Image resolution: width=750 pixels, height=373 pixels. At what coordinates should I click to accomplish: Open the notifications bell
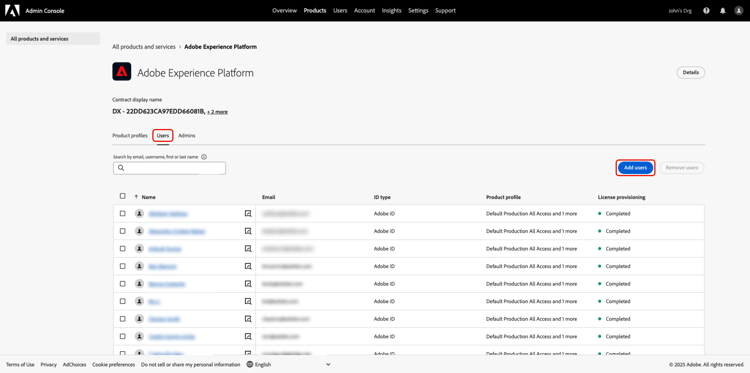tap(723, 11)
